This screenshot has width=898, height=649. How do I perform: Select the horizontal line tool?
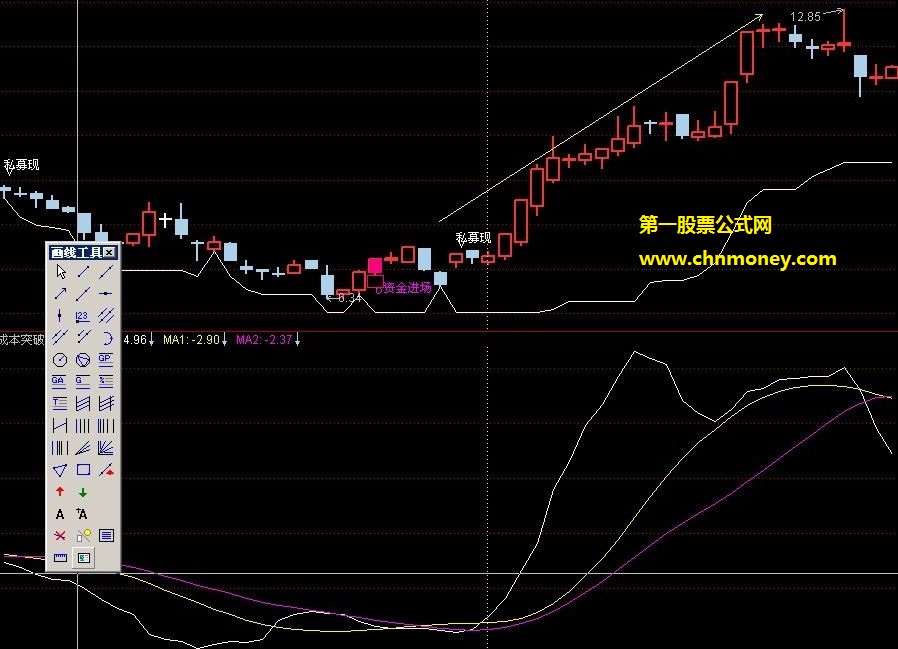pos(106,294)
